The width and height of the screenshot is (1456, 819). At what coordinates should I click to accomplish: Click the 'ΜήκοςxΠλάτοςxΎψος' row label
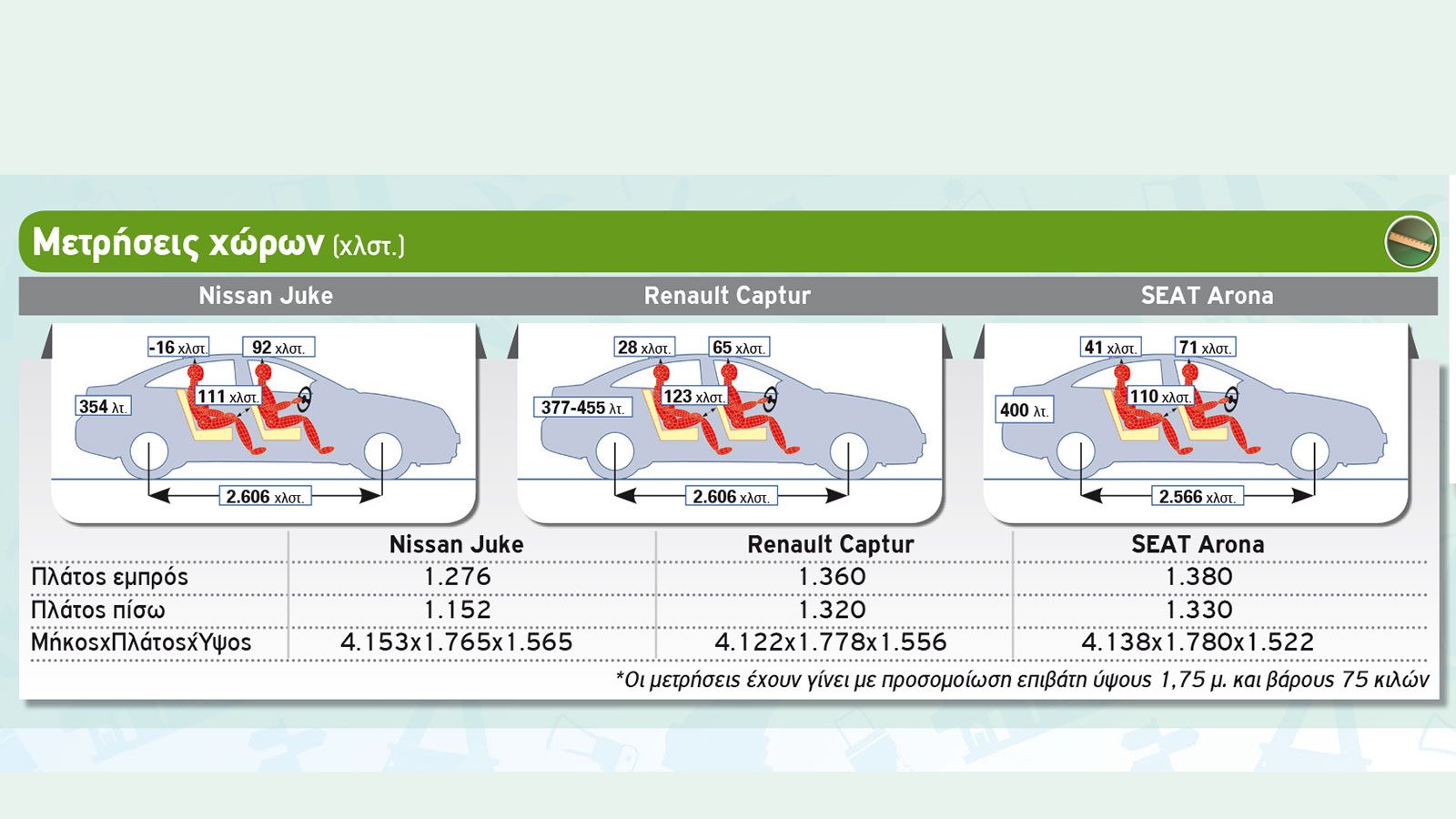coord(141,642)
